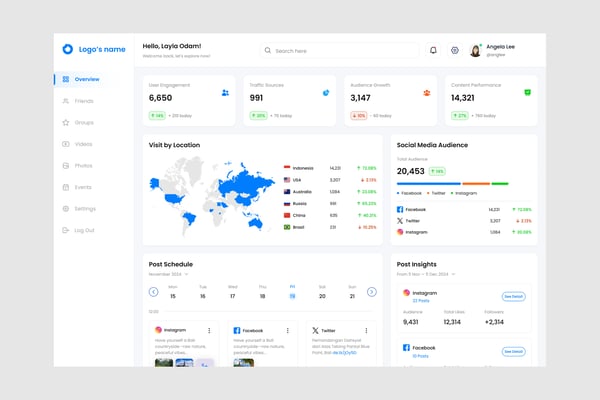Click the world map in Visit by Location
This screenshot has width=600, height=400.
pos(212,196)
